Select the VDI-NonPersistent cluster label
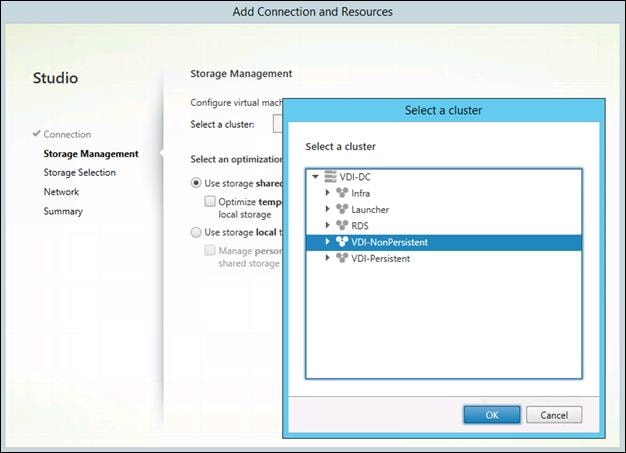This screenshot has width=626, height=453. tap(390, 242)
